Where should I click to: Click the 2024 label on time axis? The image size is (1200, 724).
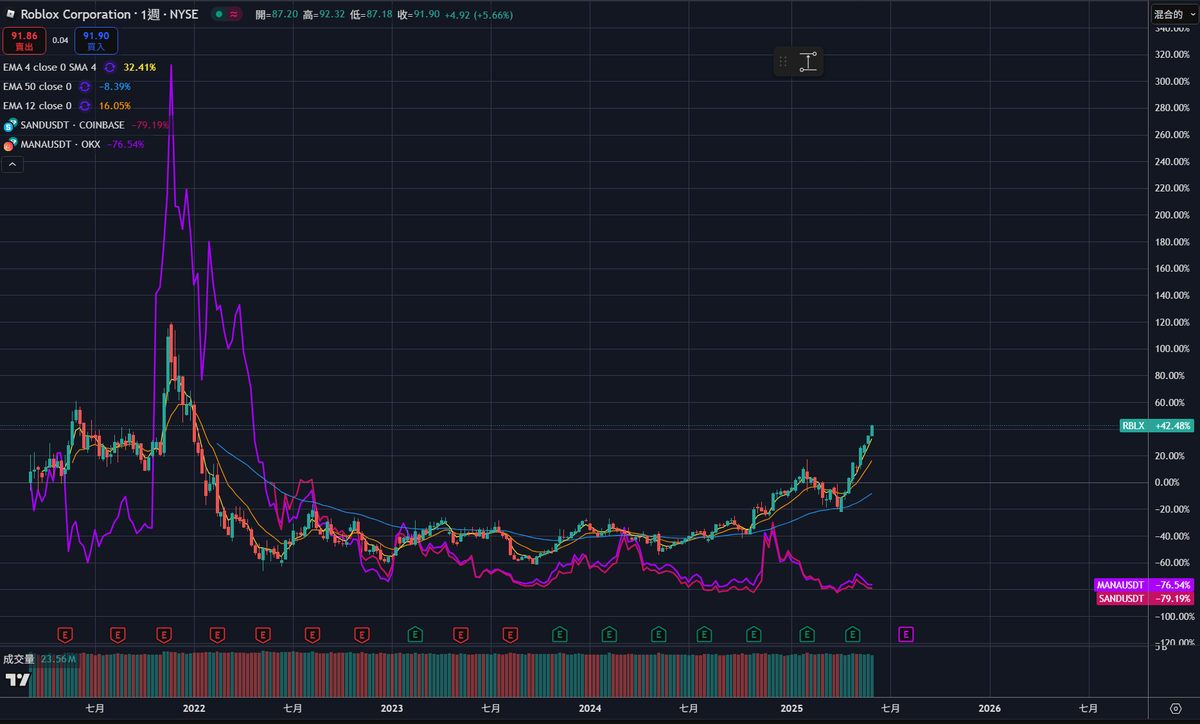point(590,708)
